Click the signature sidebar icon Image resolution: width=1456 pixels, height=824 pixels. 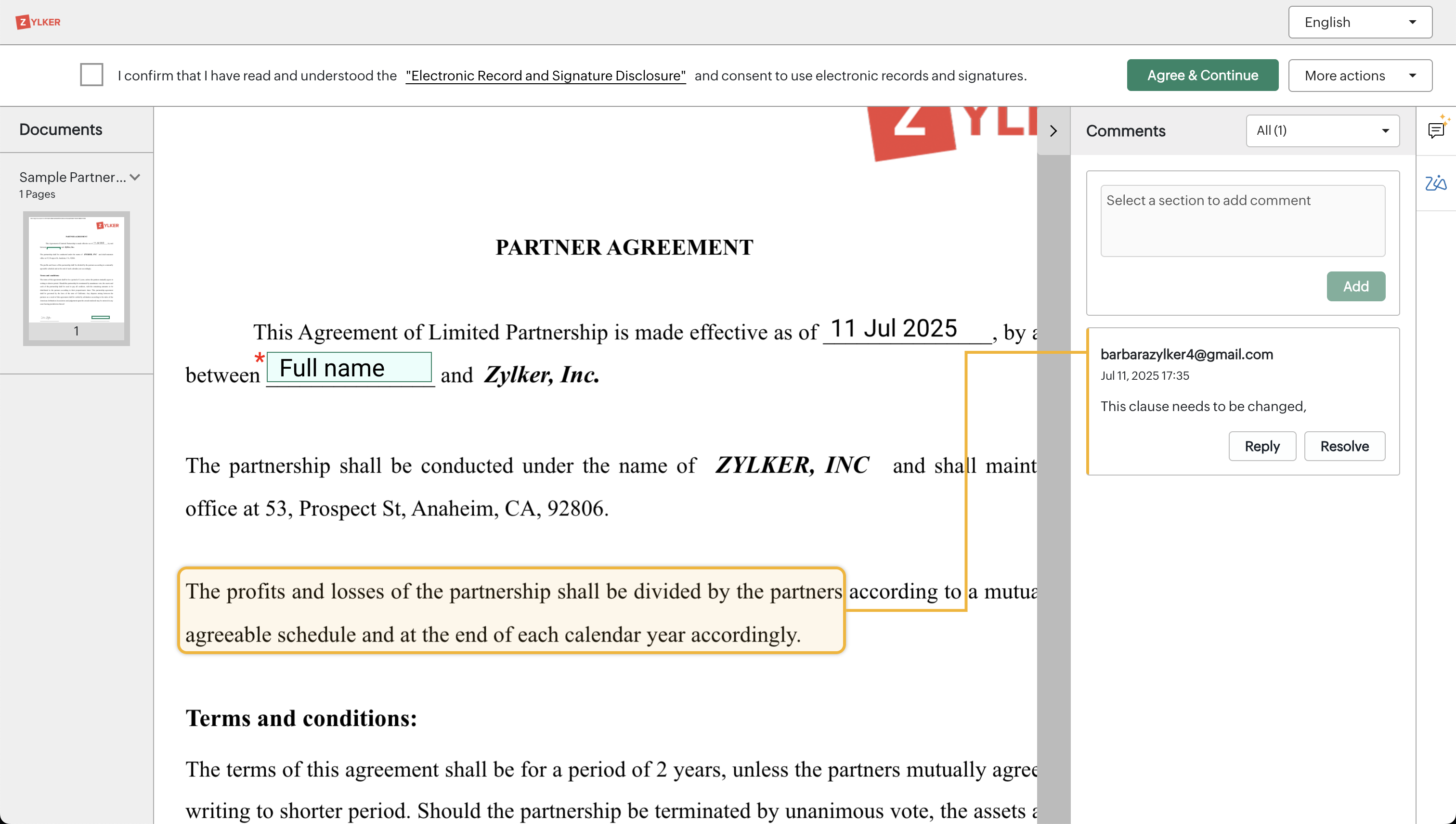coord(1436,183)
